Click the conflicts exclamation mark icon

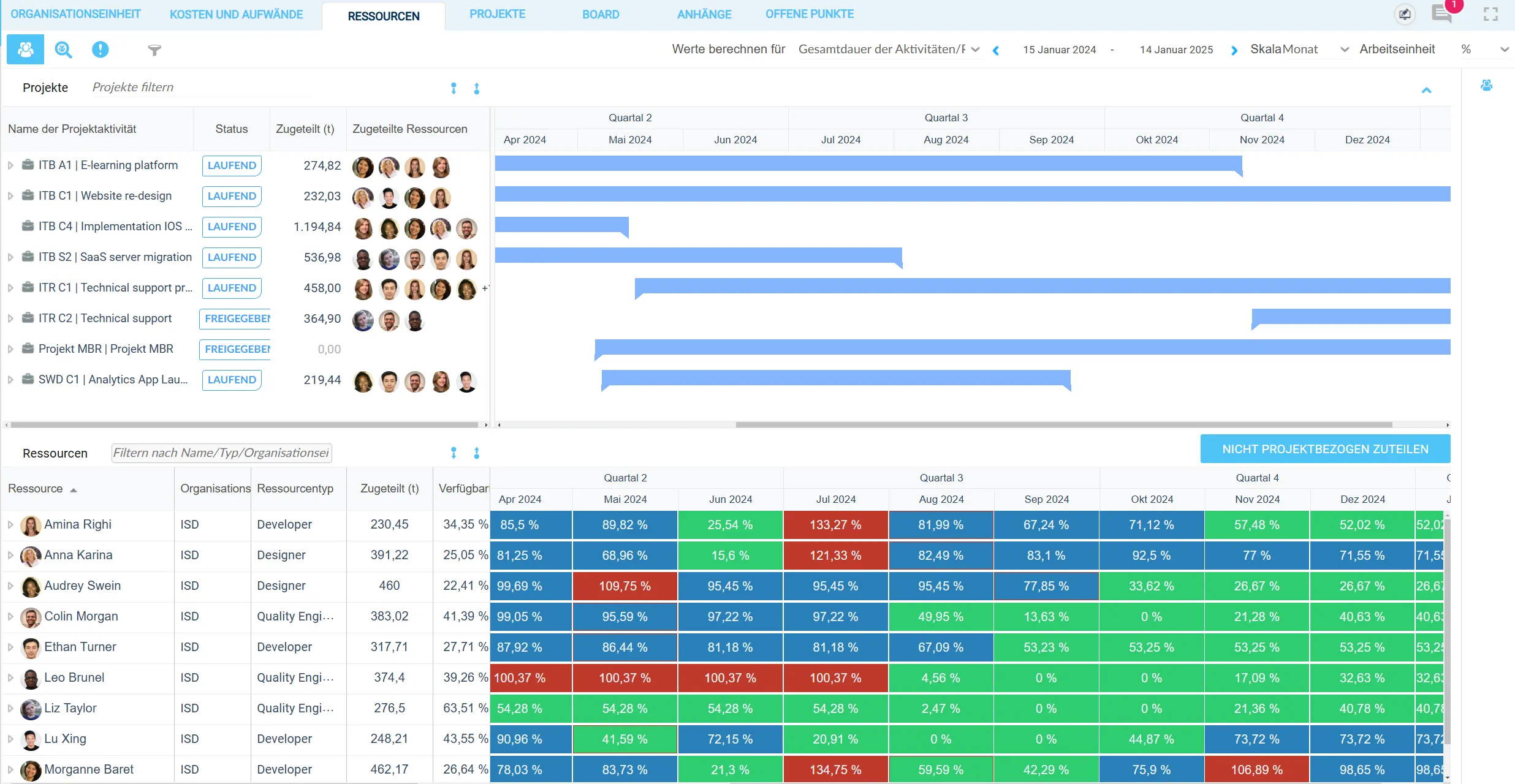click(100, 49)
